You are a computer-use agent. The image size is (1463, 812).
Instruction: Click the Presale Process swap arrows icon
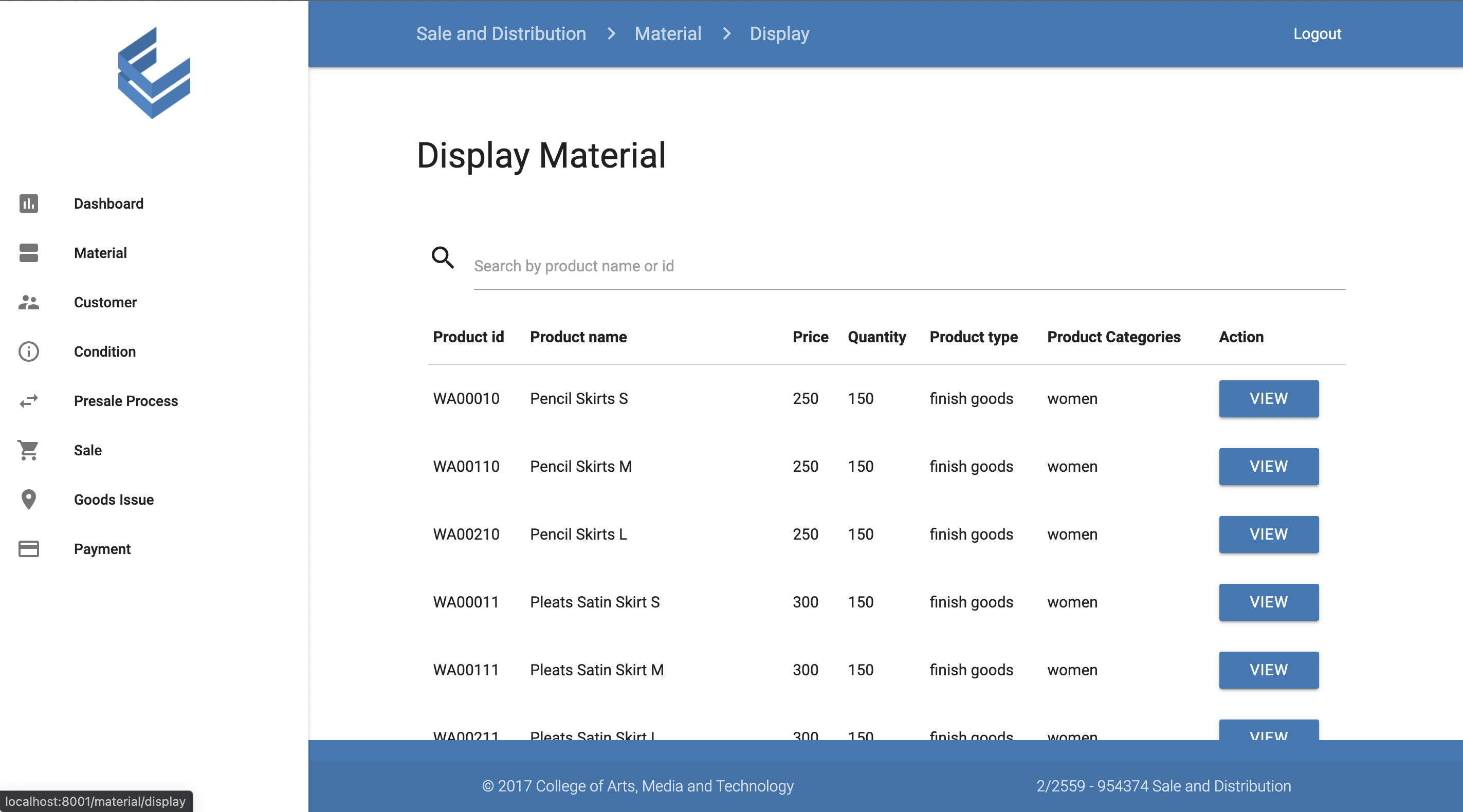(x=28, y=401)
